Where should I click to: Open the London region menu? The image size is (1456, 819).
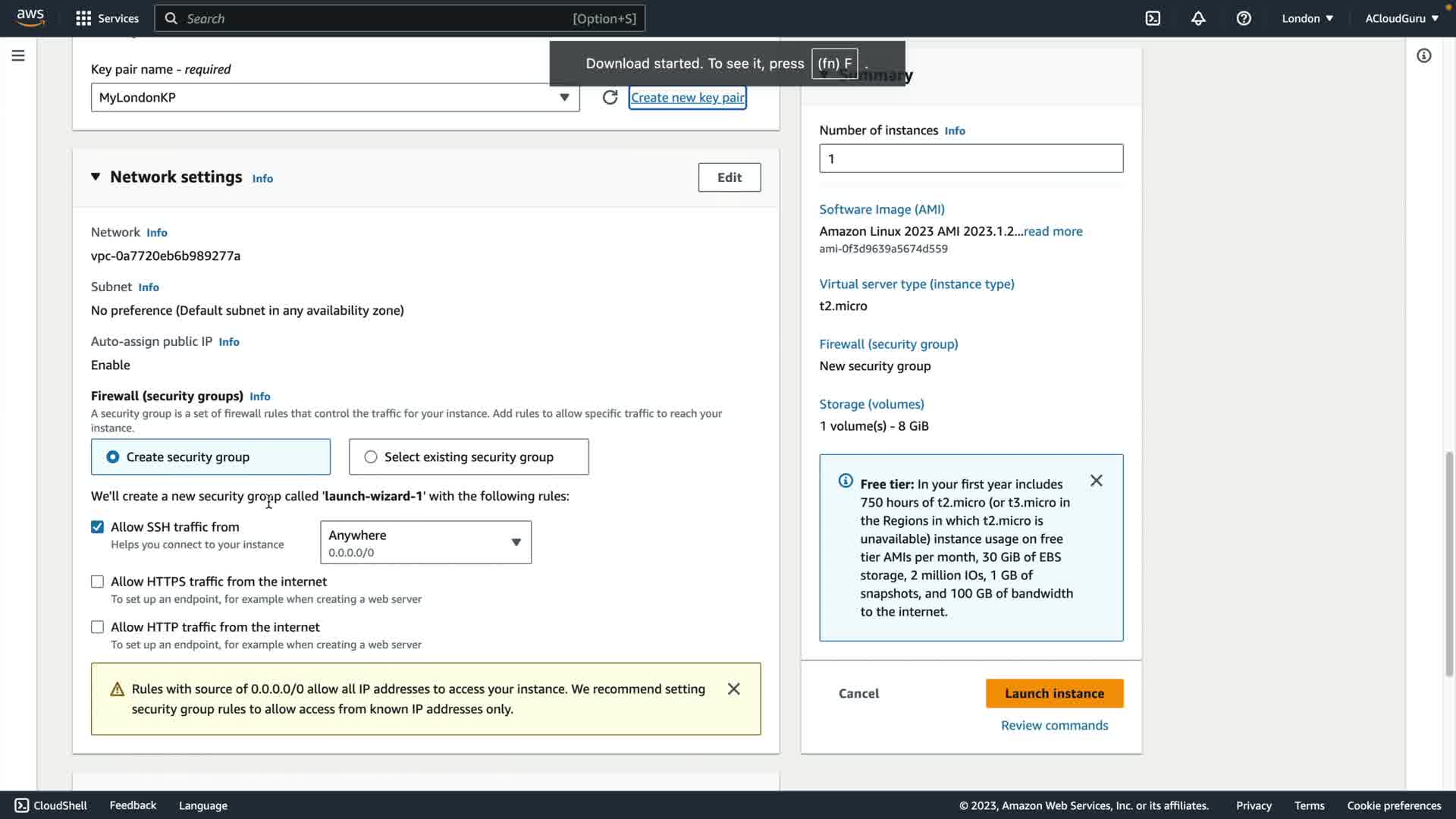click(1307, 18)
